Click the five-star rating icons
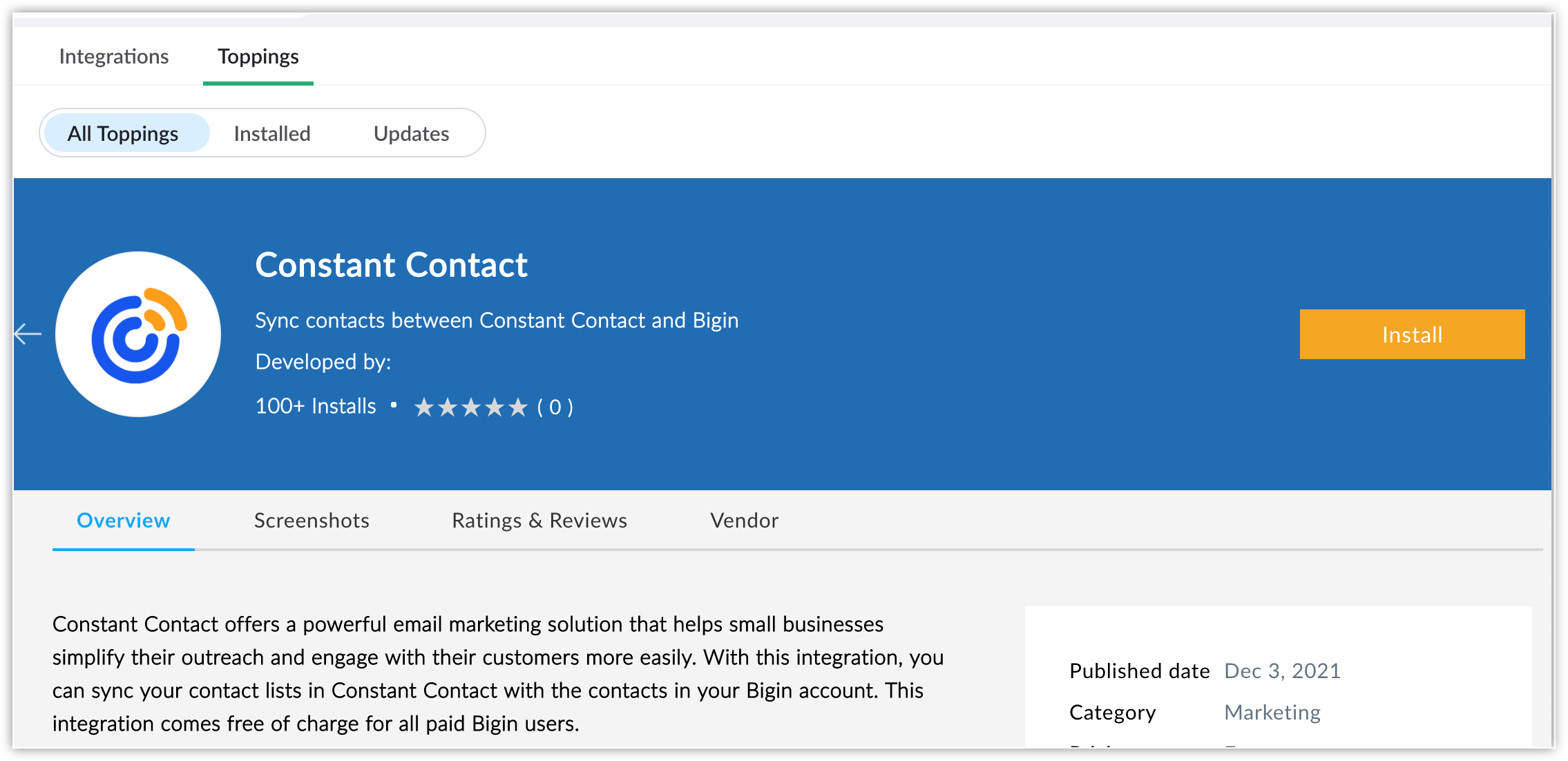 coord(470,407)
